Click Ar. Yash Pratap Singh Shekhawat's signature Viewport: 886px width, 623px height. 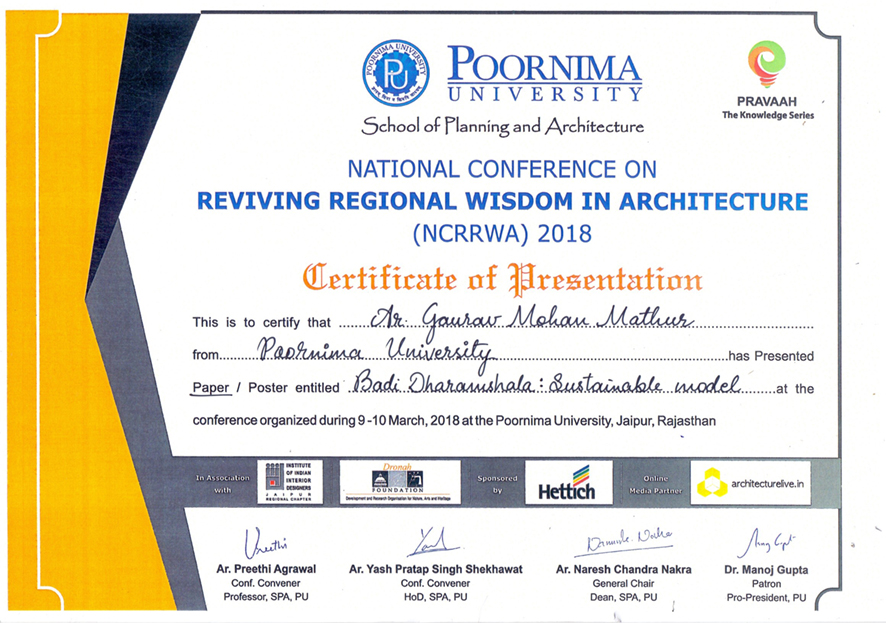(x=435, y=541)
